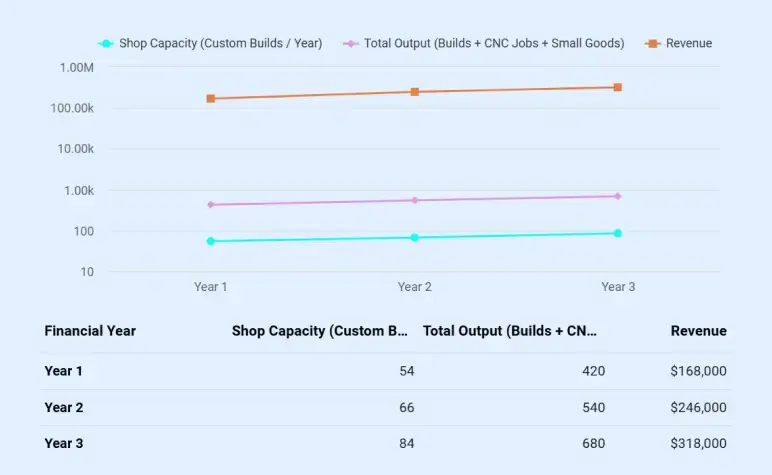Select the Year 1 table row label
The height and width of the screenshot is (475, 772).
click(x=64, y=371)
